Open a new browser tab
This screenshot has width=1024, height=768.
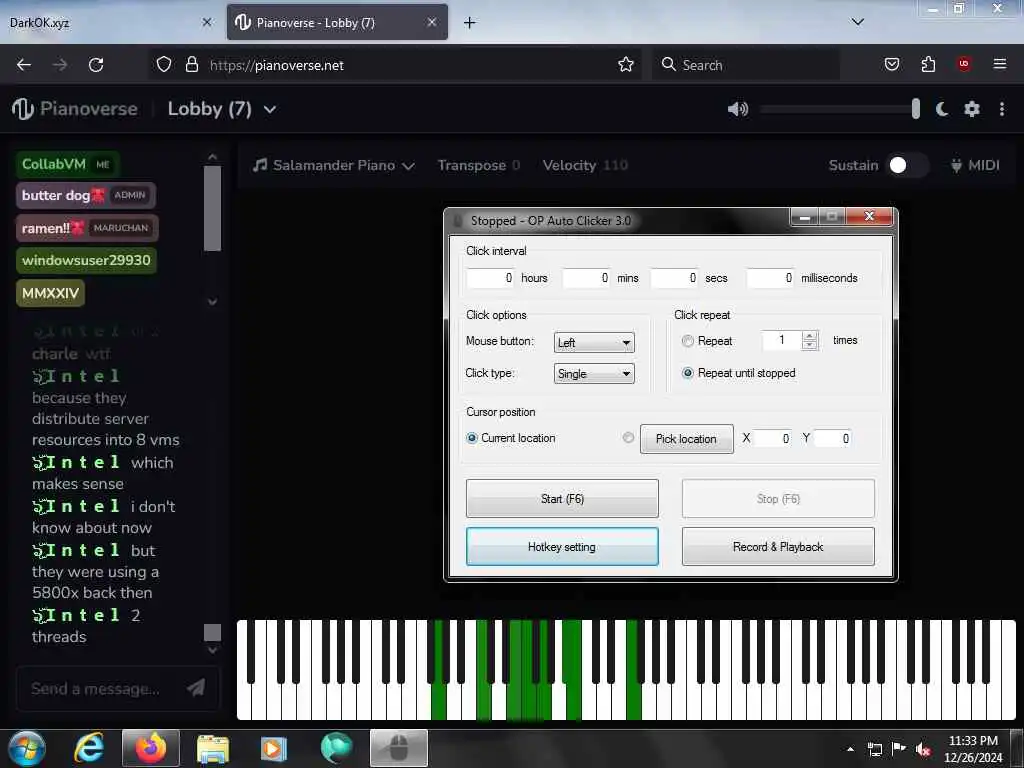[x=470, y=23]
